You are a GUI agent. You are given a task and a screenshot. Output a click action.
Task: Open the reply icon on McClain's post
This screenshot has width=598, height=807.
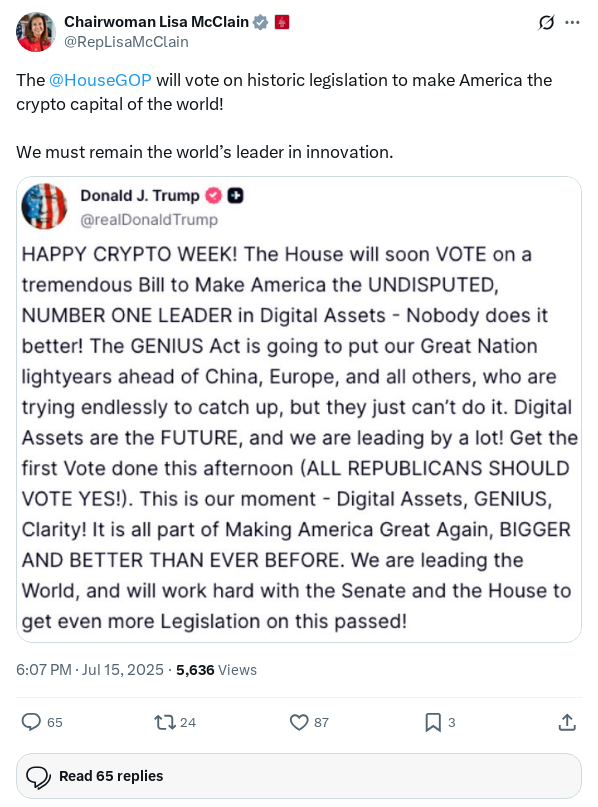click(30, 722)
